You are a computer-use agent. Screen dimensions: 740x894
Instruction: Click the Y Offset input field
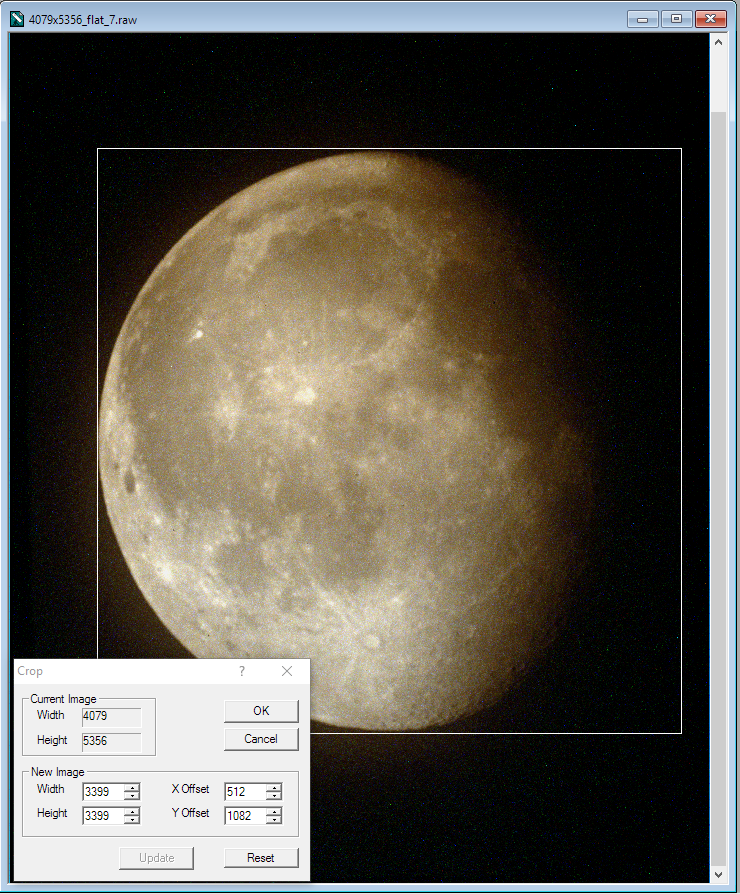tap(245, 815)
